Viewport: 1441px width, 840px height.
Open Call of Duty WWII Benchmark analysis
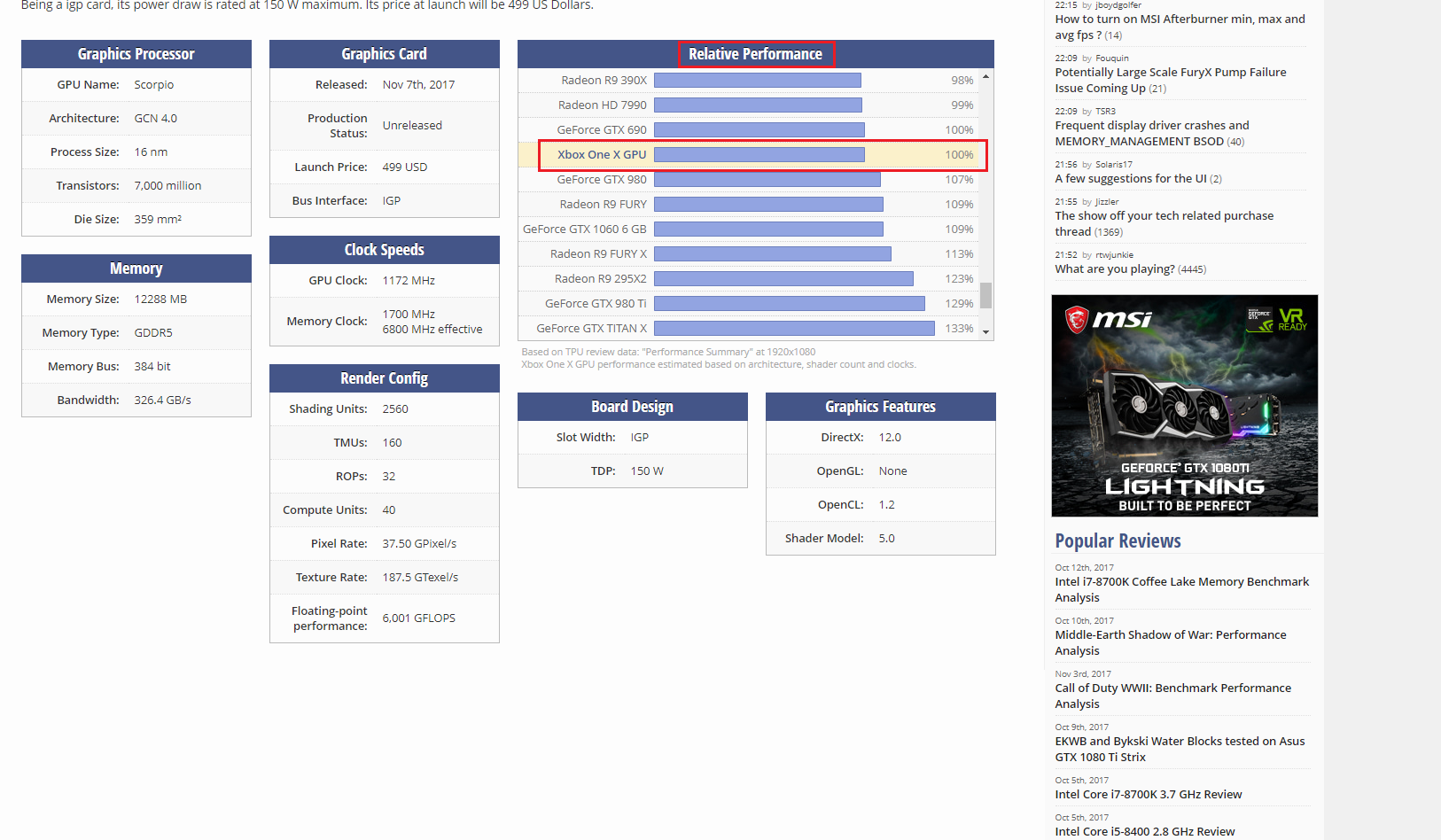coord(1172,696)
